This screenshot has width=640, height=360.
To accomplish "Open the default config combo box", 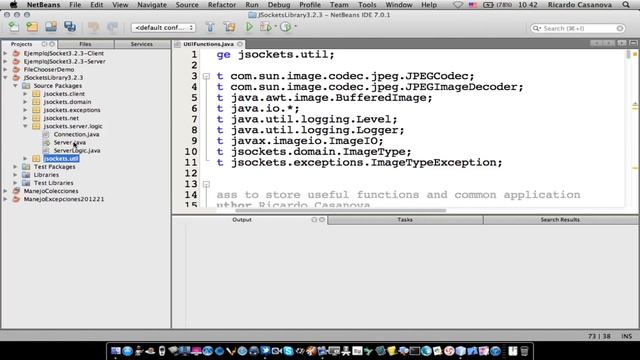I will (x=163, y=27).
